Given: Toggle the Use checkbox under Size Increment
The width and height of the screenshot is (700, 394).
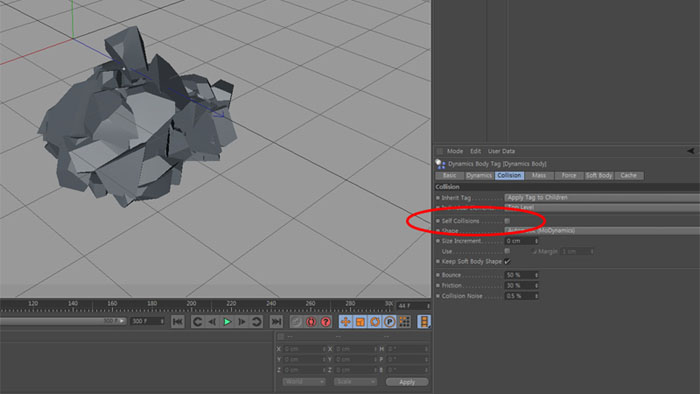Looking at the screenshot, I should [507, 251].
